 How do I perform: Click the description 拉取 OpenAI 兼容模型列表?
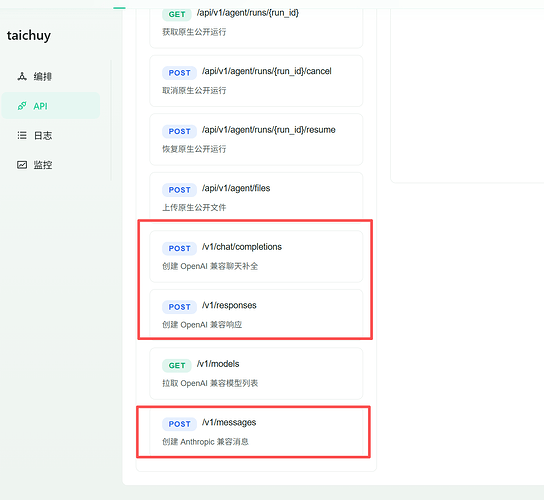(x=210, y=383)
